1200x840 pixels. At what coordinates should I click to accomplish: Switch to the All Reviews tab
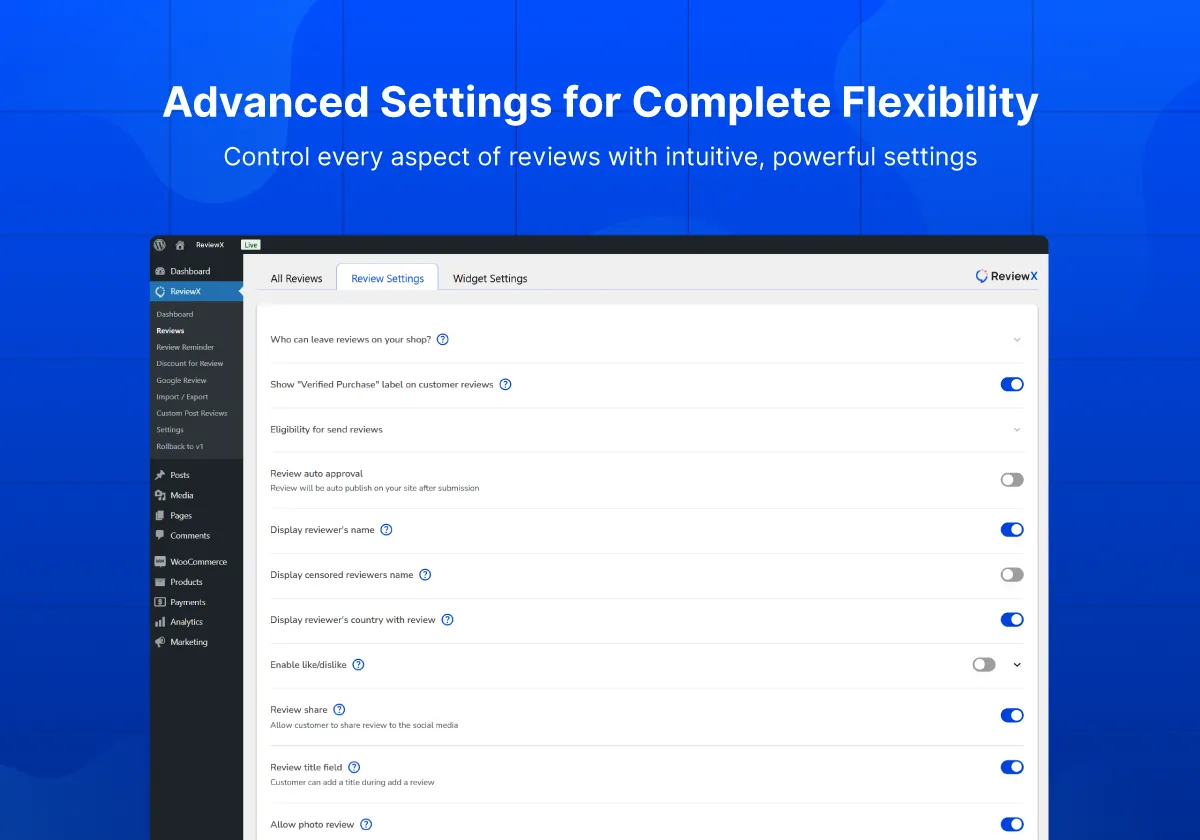click(x=296, y=278)
